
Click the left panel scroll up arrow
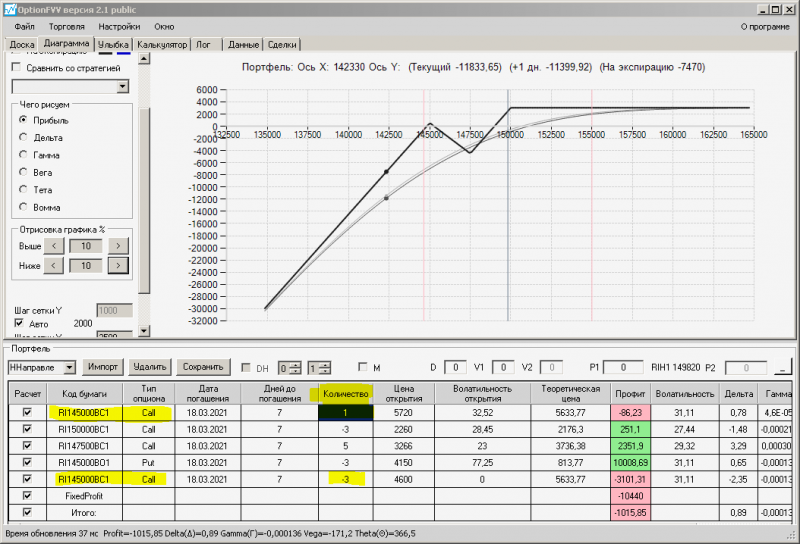click(x=144, y=59)
